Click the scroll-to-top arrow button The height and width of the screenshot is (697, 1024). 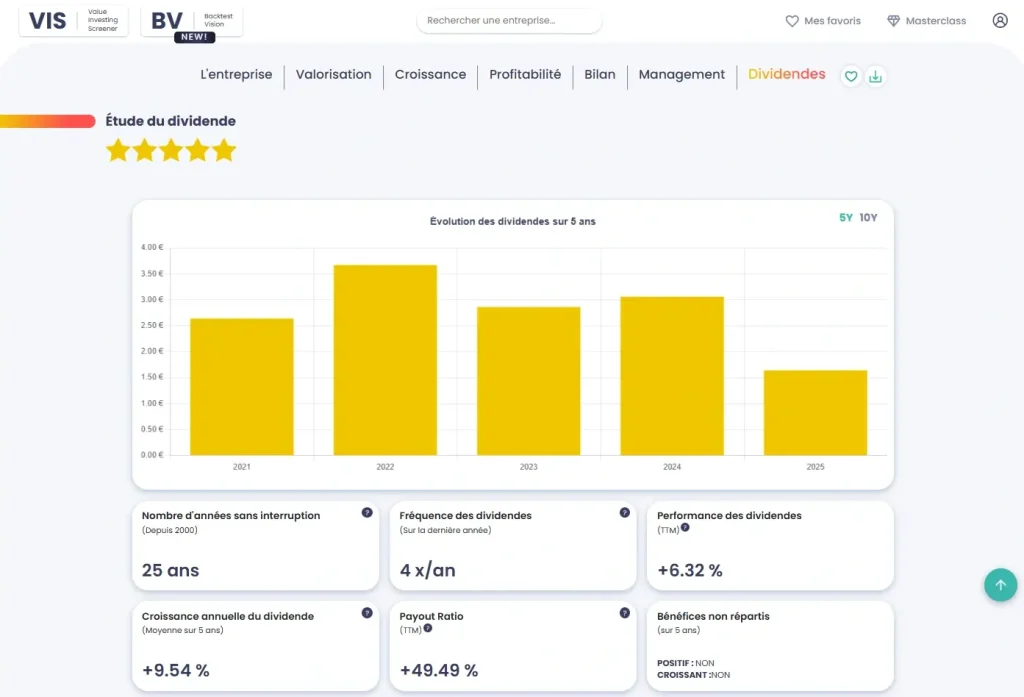coord(1000,585)
